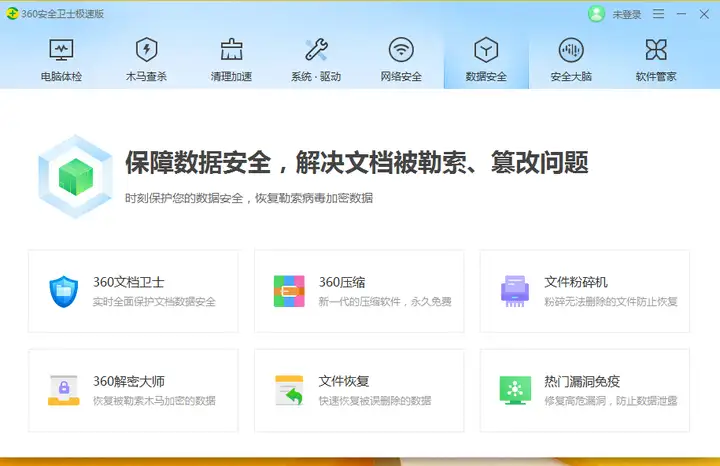
Task: Open the hamburger main menu
Action: coord(658,14)
